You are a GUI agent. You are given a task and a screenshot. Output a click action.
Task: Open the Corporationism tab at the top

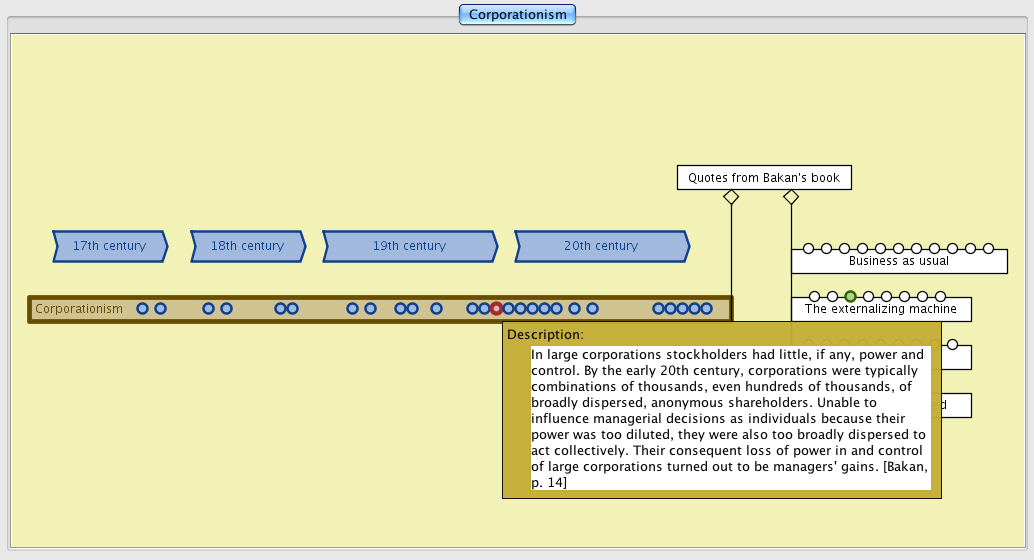(x=517, y=14)
